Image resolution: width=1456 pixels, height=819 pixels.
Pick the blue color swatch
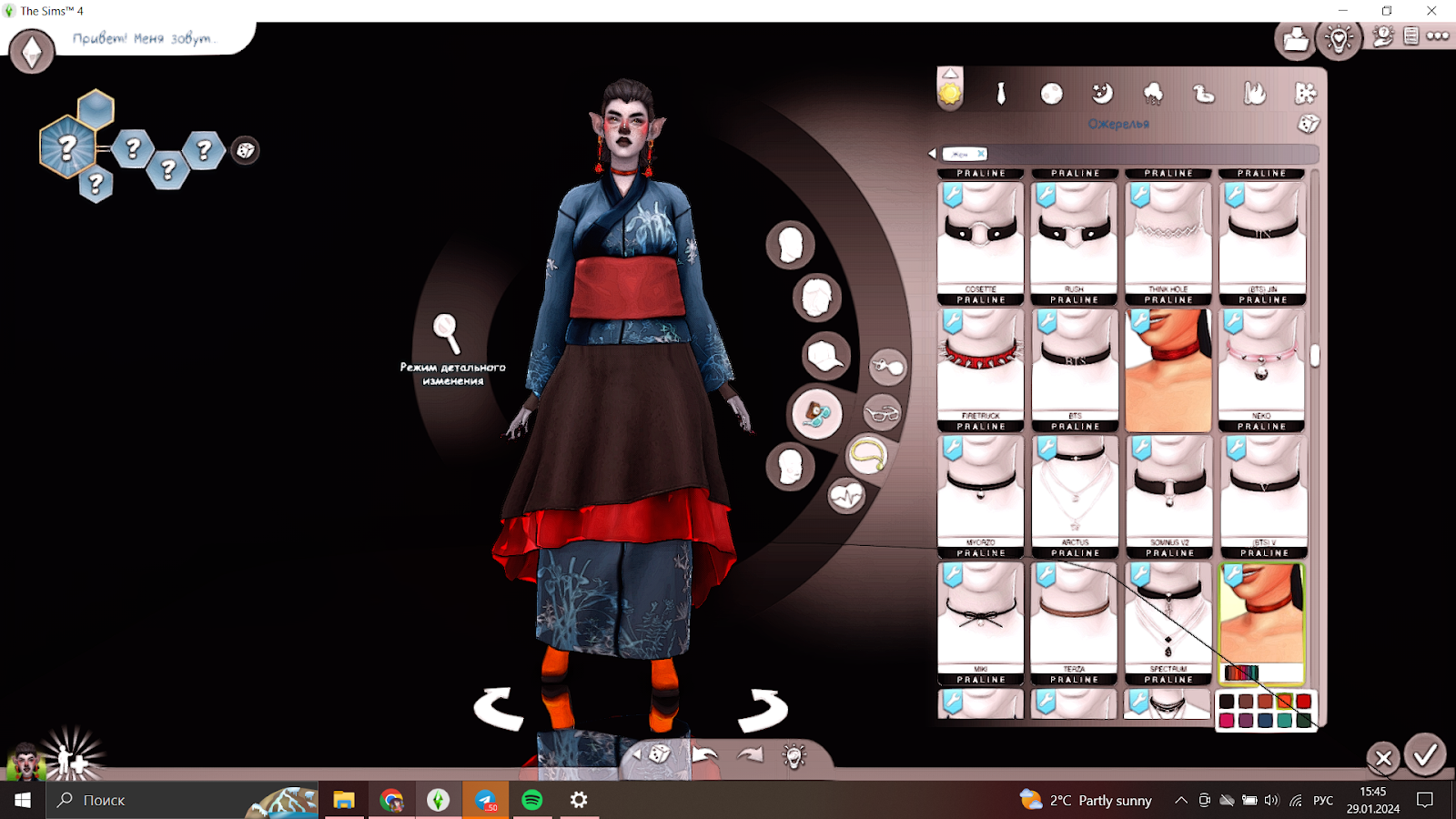(1265, 720)
